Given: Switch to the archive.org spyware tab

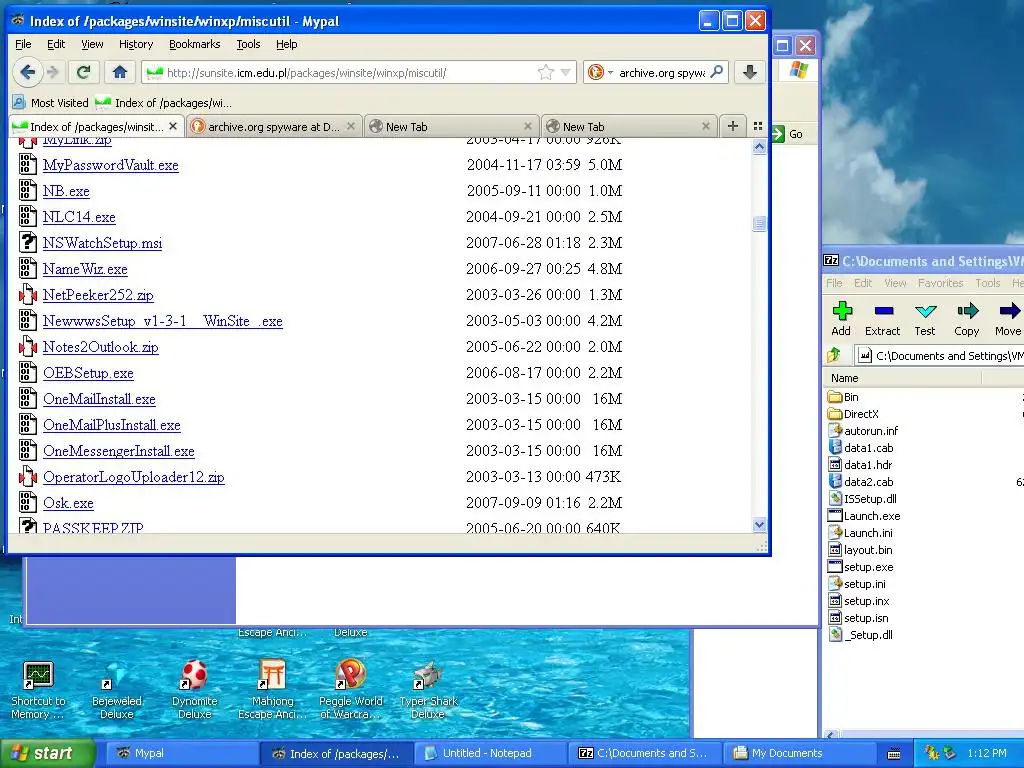Looking at the screenshot, I should [273, 126].
